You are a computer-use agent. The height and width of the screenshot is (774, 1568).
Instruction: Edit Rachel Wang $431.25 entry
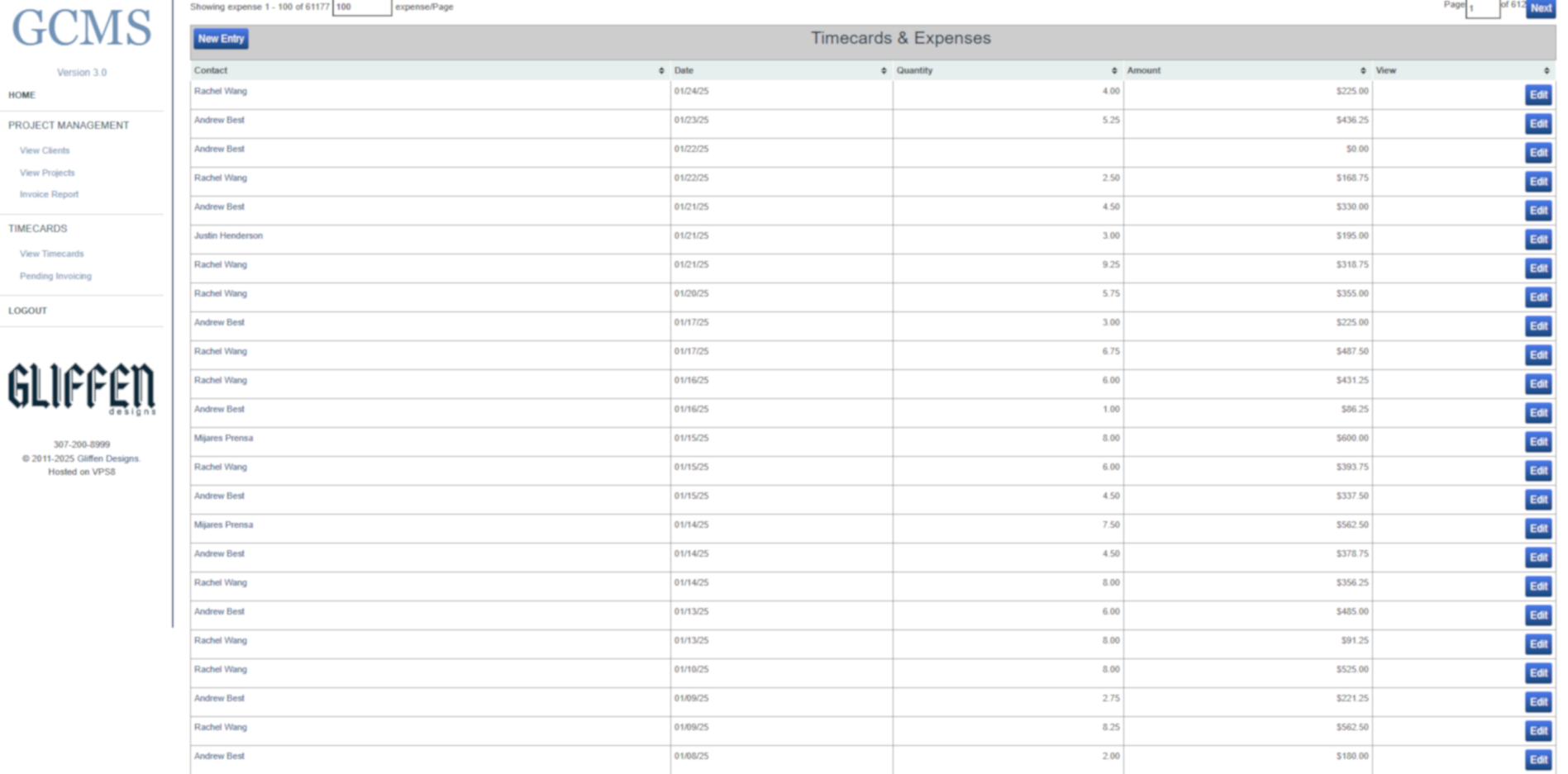[x=1538, y=384]
